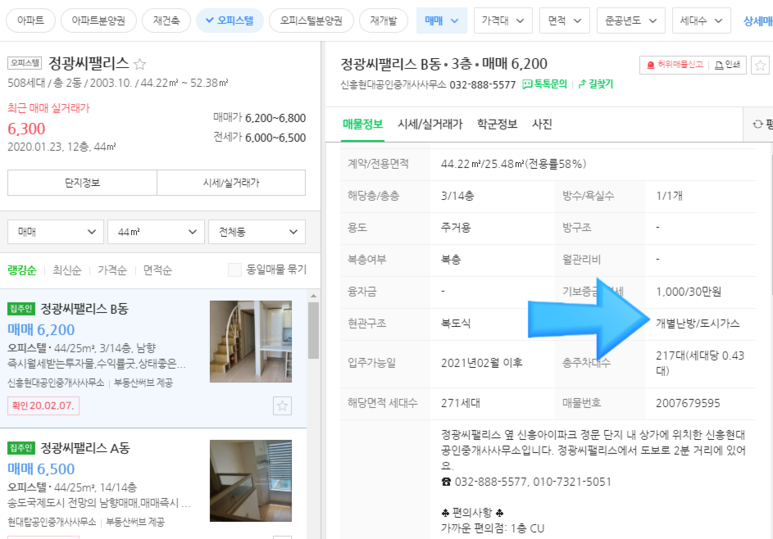Click the 집주인 badge on A동 card
The width and height of the screenshot is (773, 539).
click(x=21, y=448)
